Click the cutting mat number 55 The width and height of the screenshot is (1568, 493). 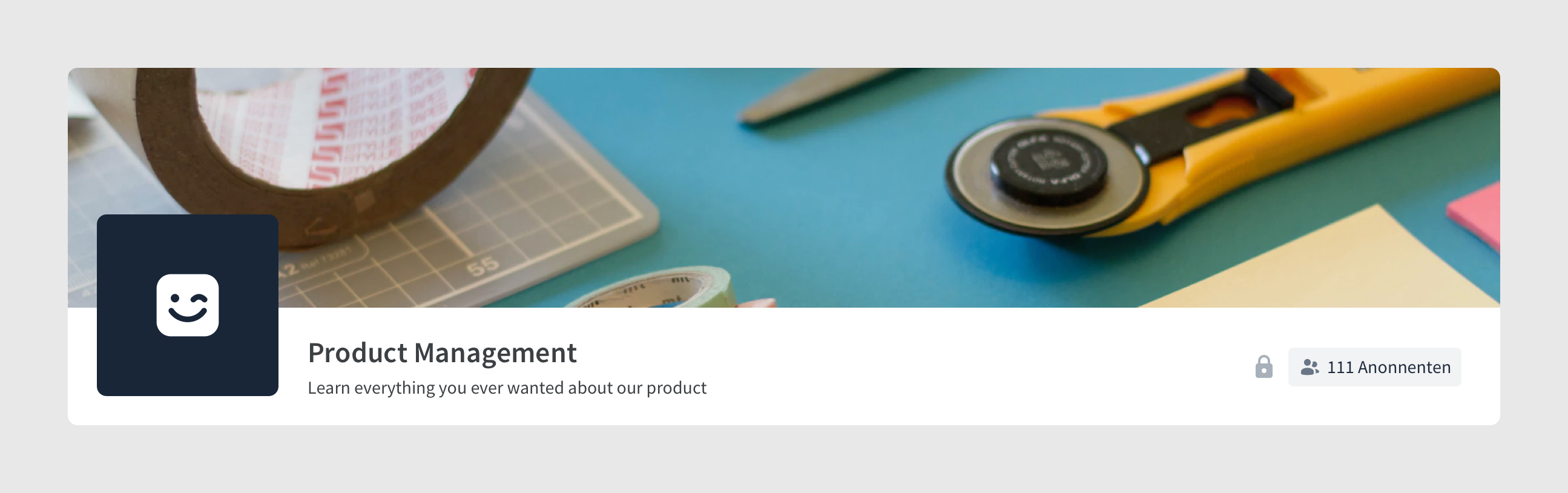(x=483, y=266)
